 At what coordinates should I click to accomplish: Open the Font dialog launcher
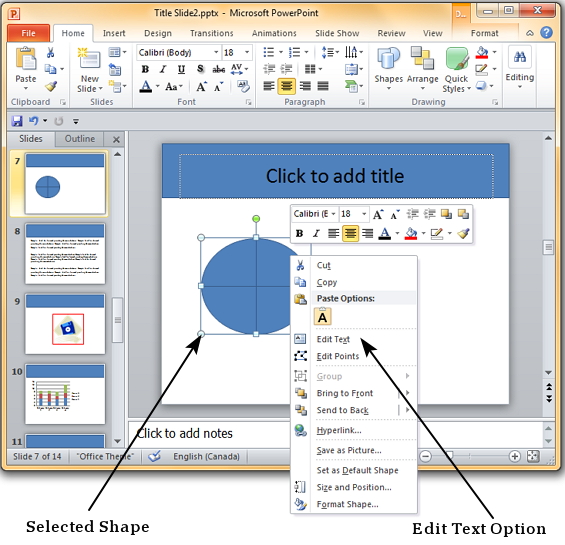pyautogui.click(x=248, y=102)
